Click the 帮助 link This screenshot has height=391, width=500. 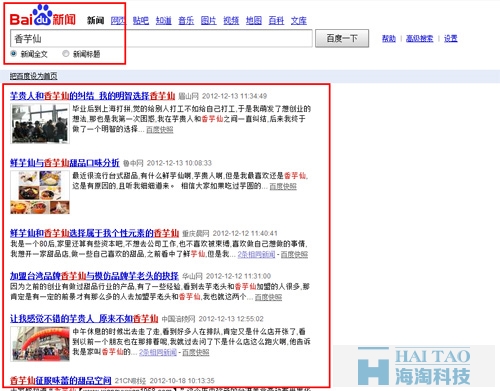(389, 39)
